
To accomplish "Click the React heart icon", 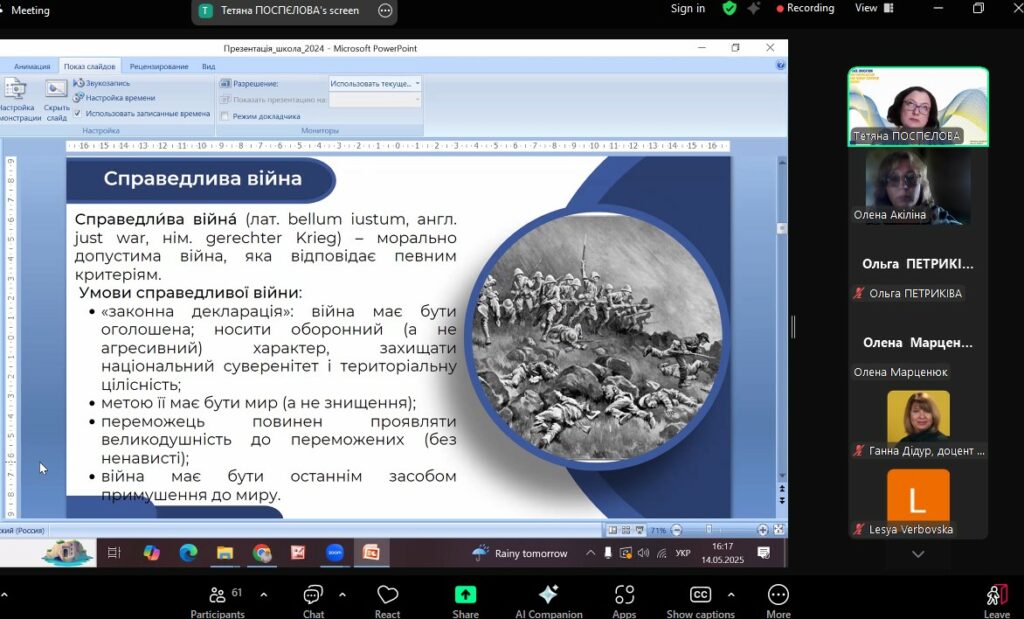I will click(x=387, y=594).
